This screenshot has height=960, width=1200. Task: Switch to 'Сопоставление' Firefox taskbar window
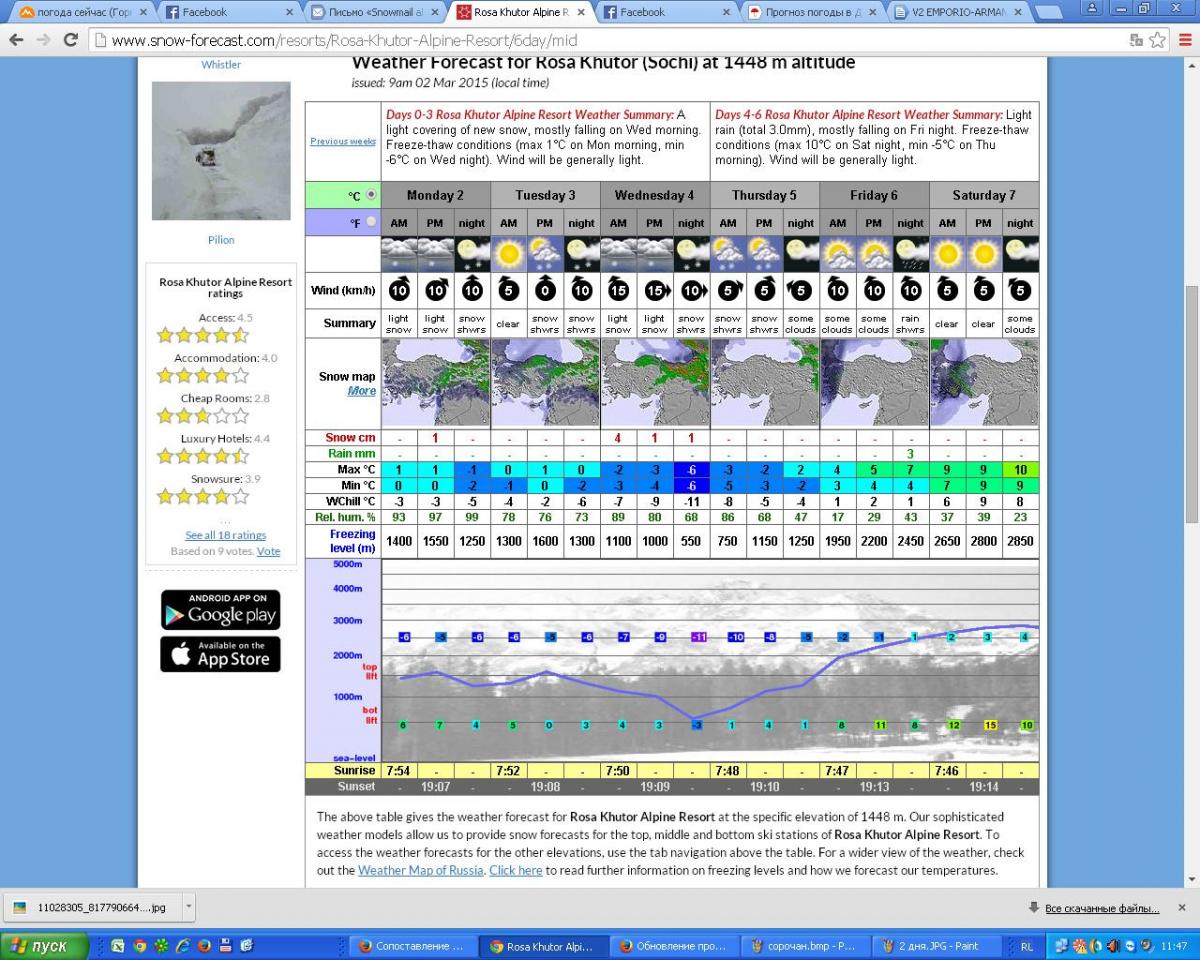(413, 945)
